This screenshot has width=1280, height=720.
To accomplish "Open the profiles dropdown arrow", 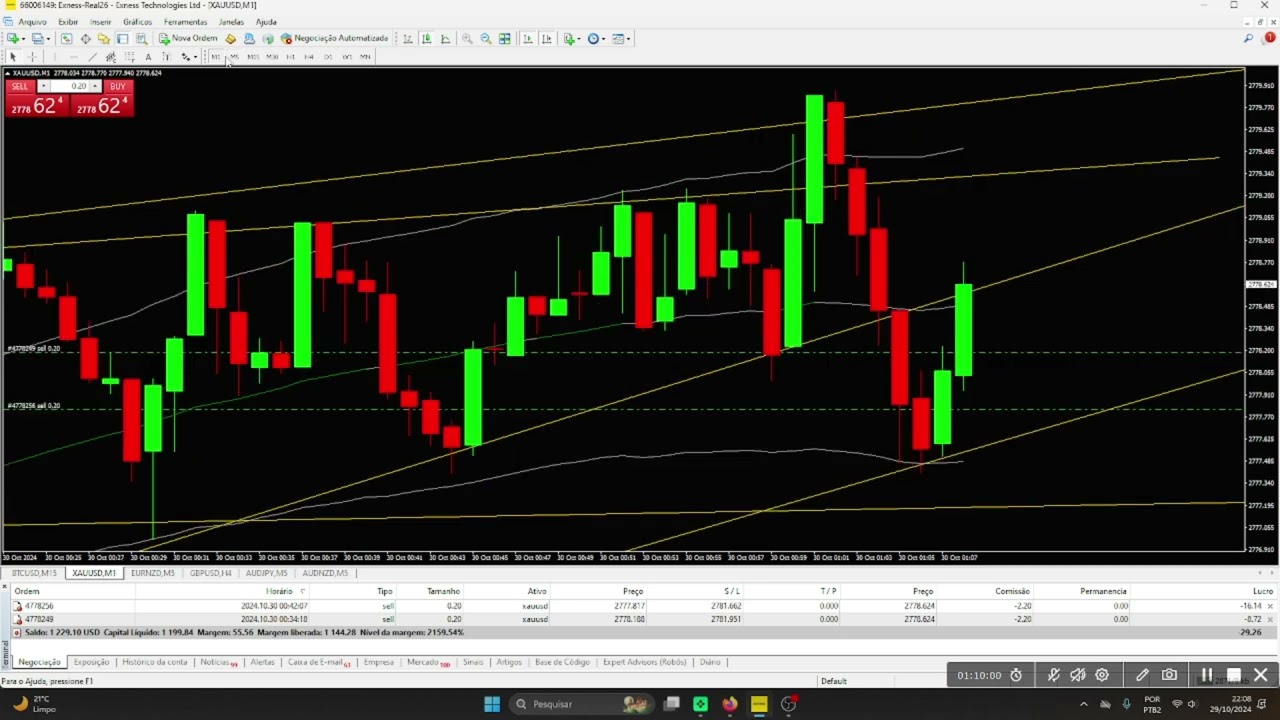I will tap(48, 39).
